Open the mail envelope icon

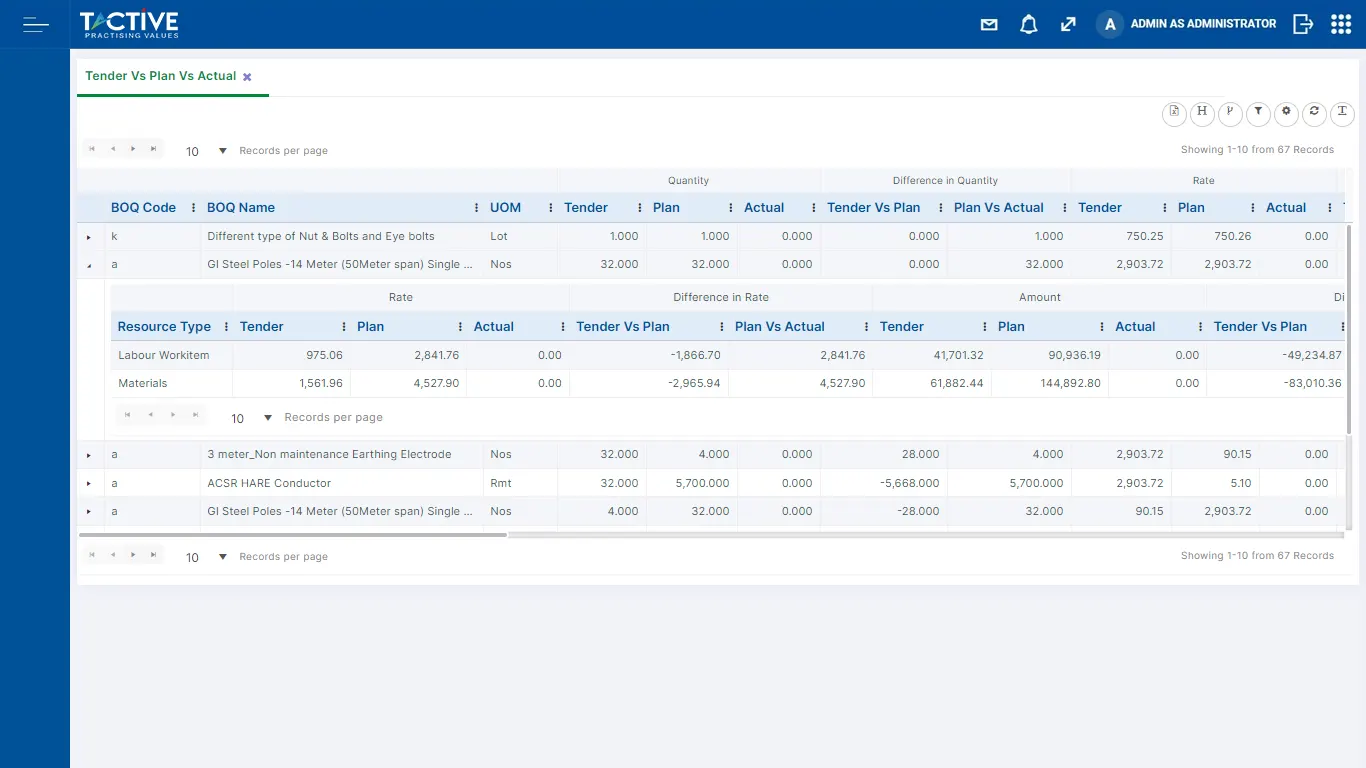click(x=989, y=24)
